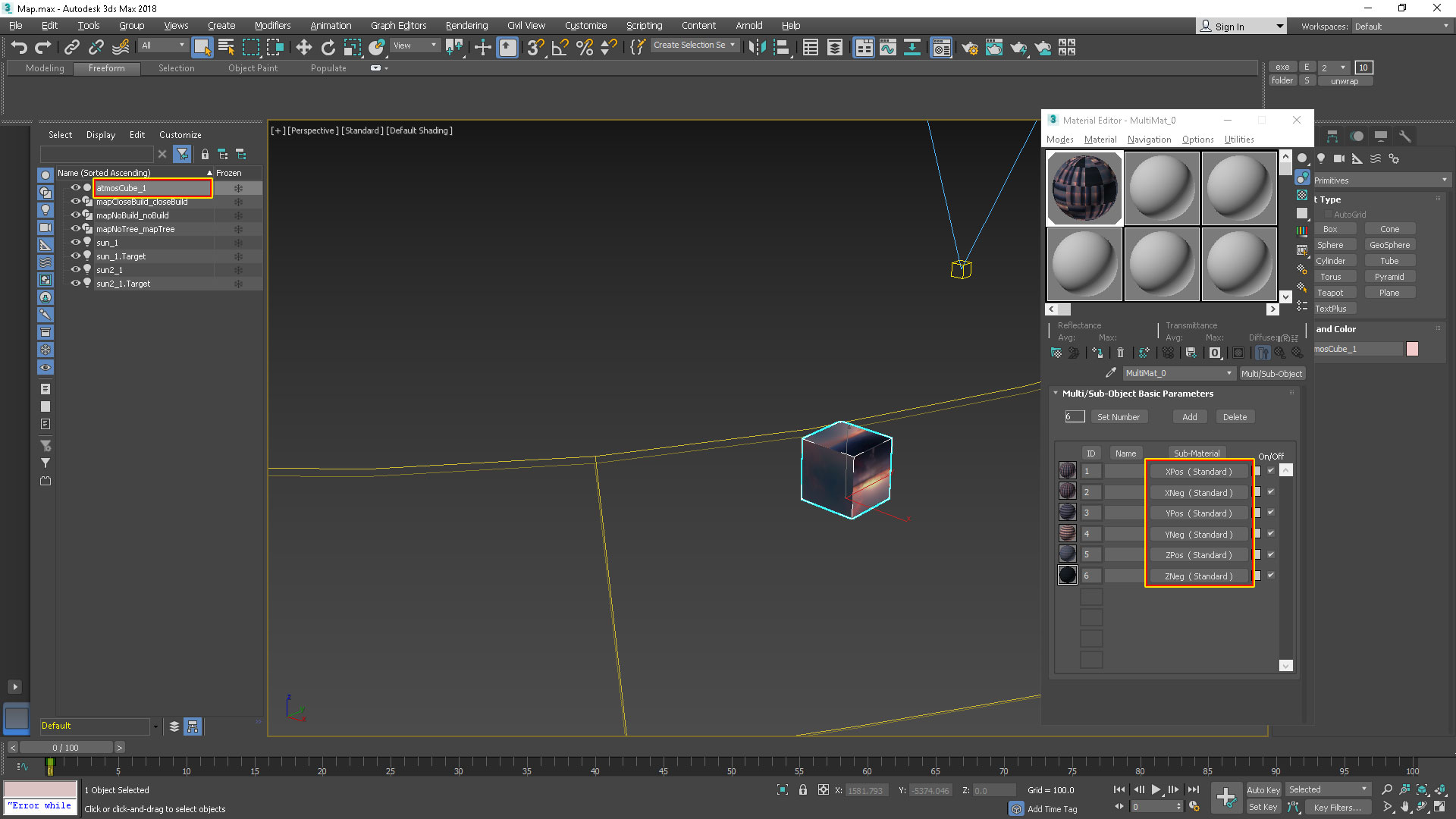Toggle the Angle Snap icon

tap(560, 48)
